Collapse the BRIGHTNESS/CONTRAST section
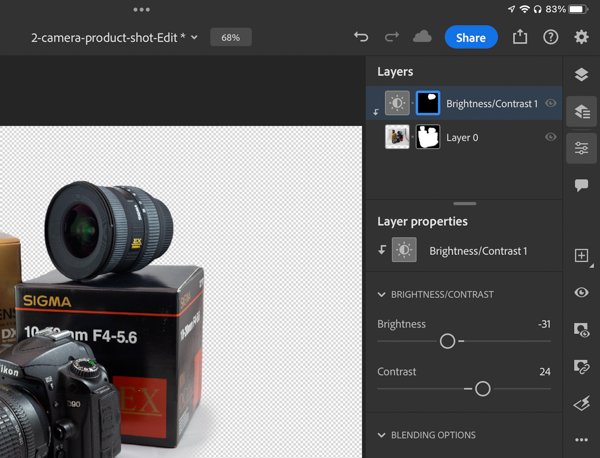 (x=382, y=295)
